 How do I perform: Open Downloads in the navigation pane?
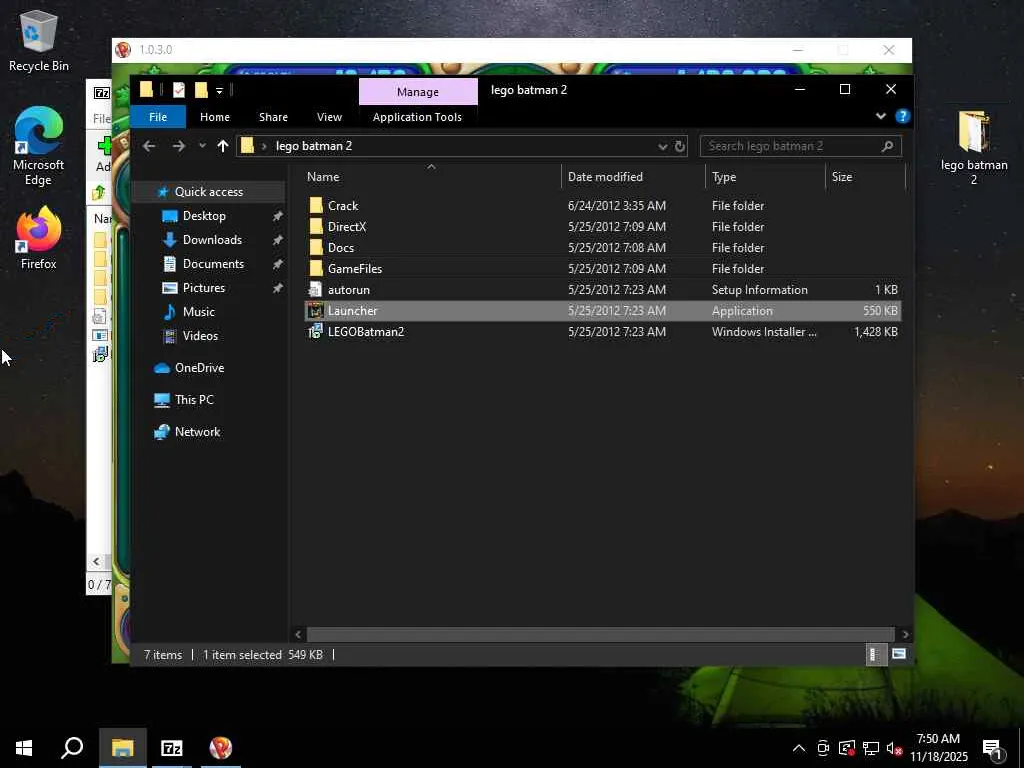212,240
